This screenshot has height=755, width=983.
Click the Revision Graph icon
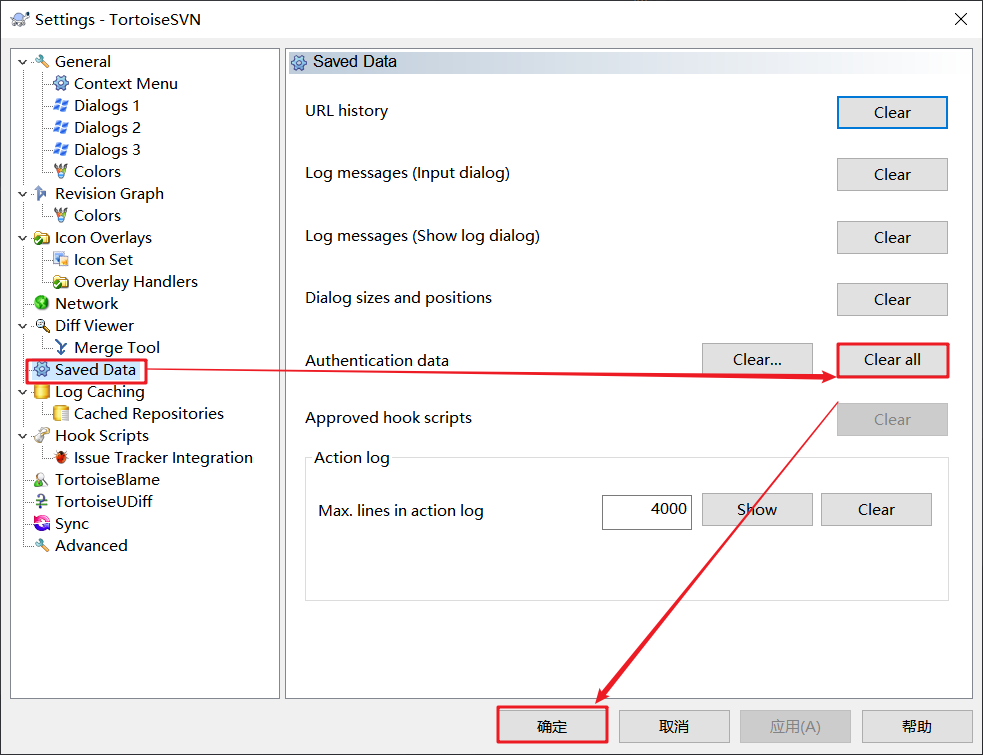click(41, 193)
